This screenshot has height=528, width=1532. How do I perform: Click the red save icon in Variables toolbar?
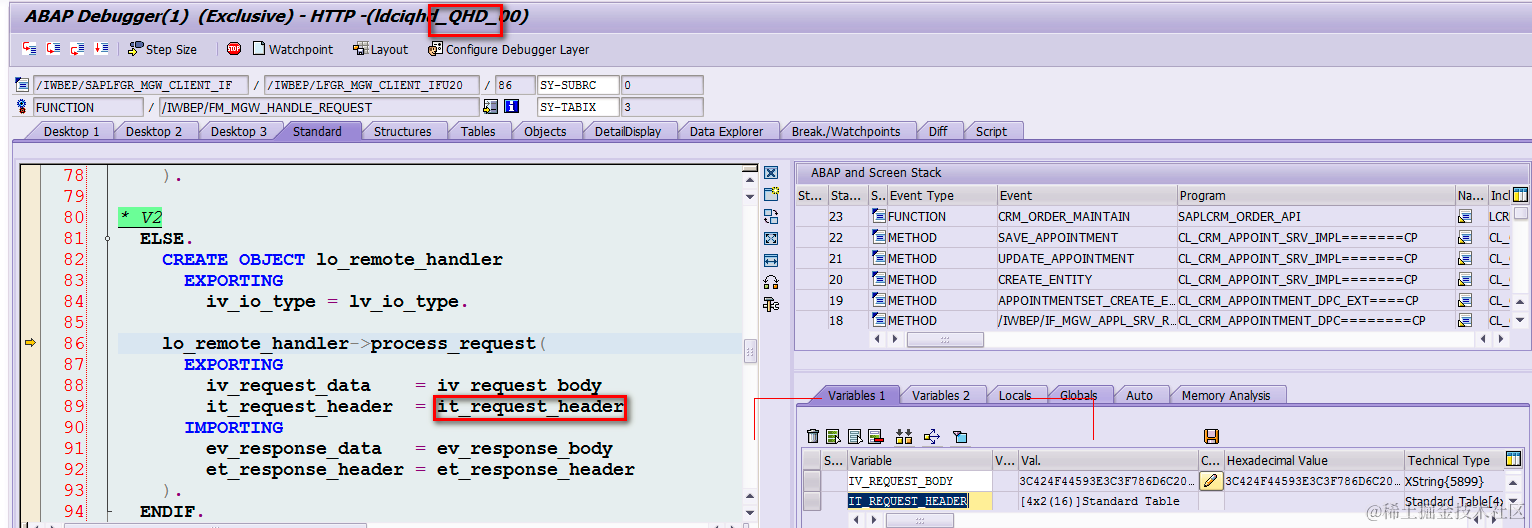tap(1211, 436)
